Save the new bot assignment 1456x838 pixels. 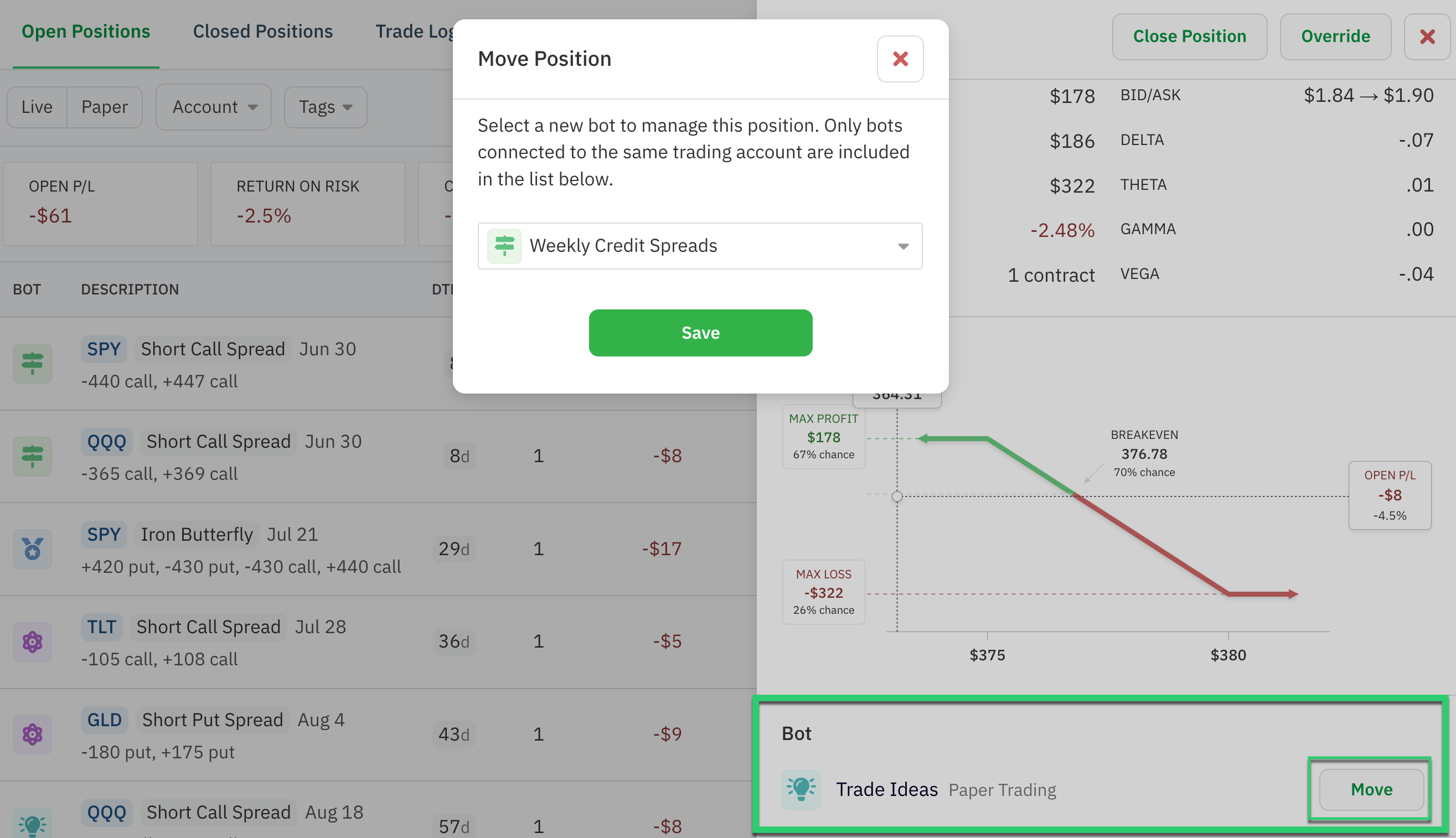[x=700, y=333]
